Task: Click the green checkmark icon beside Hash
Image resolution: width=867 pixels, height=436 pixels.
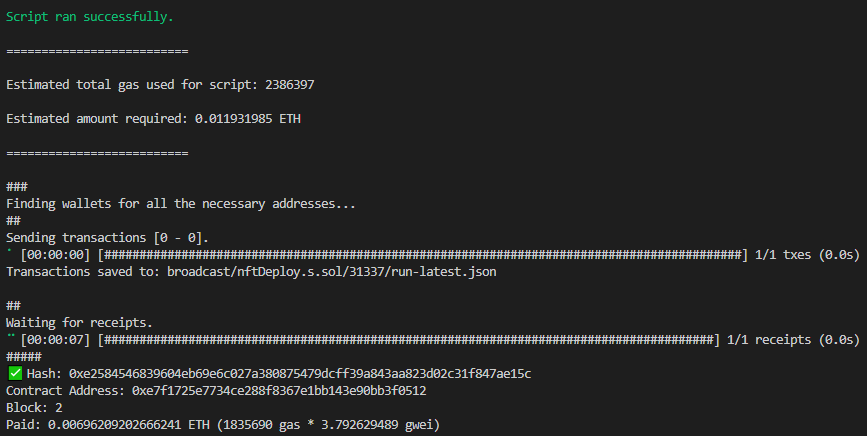Action: coord(14,373)
